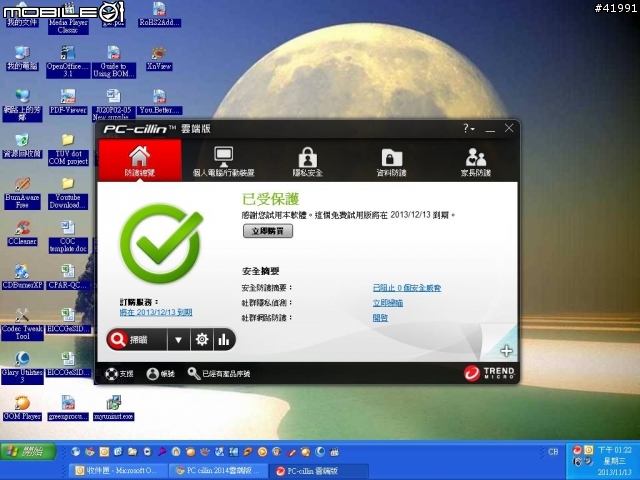Click the Trend Micro logo
The image size is (640, 480).
489,373
